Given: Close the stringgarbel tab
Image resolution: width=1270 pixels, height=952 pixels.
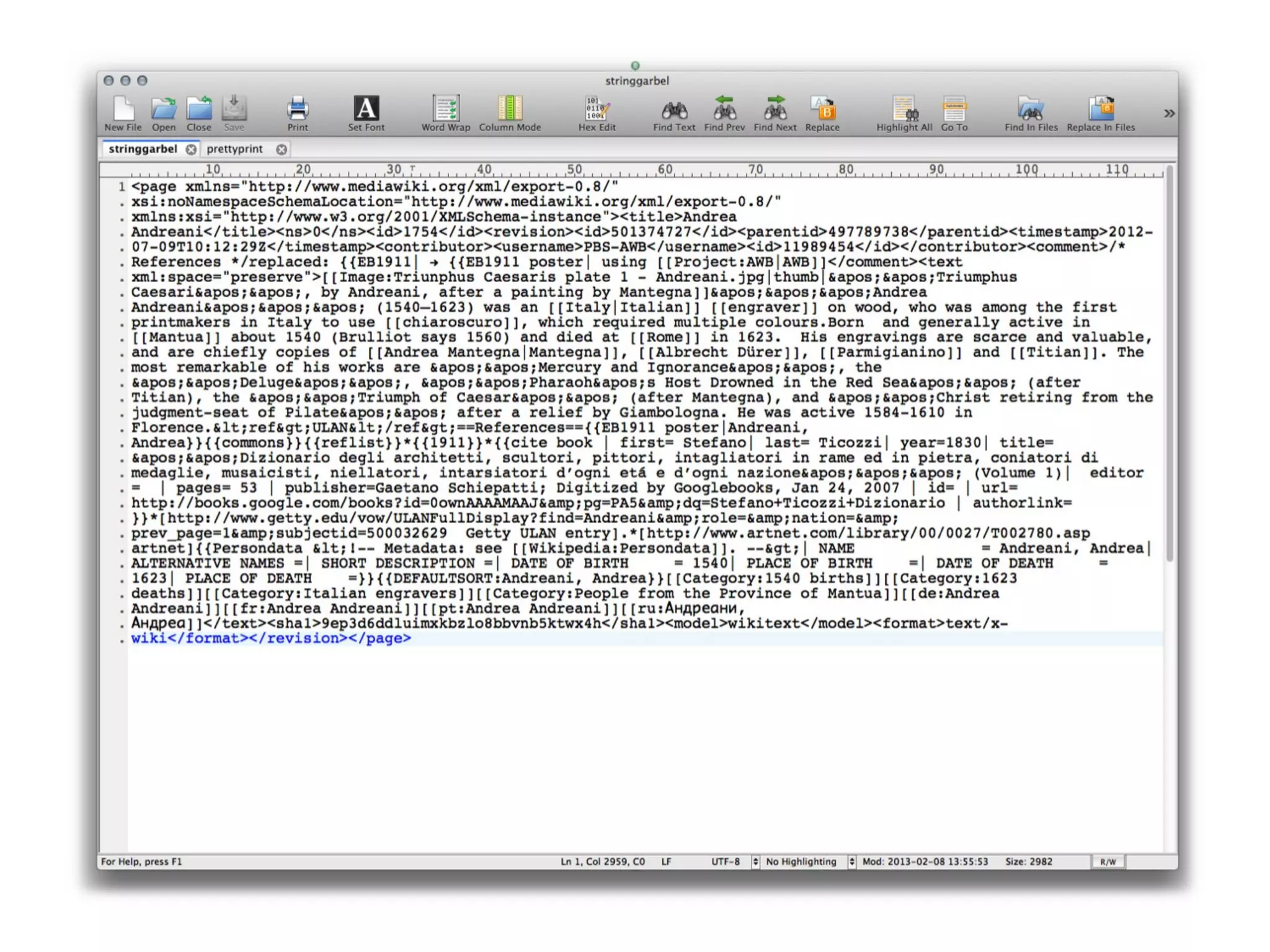Looking at the screenshot, I should point(192,149).
